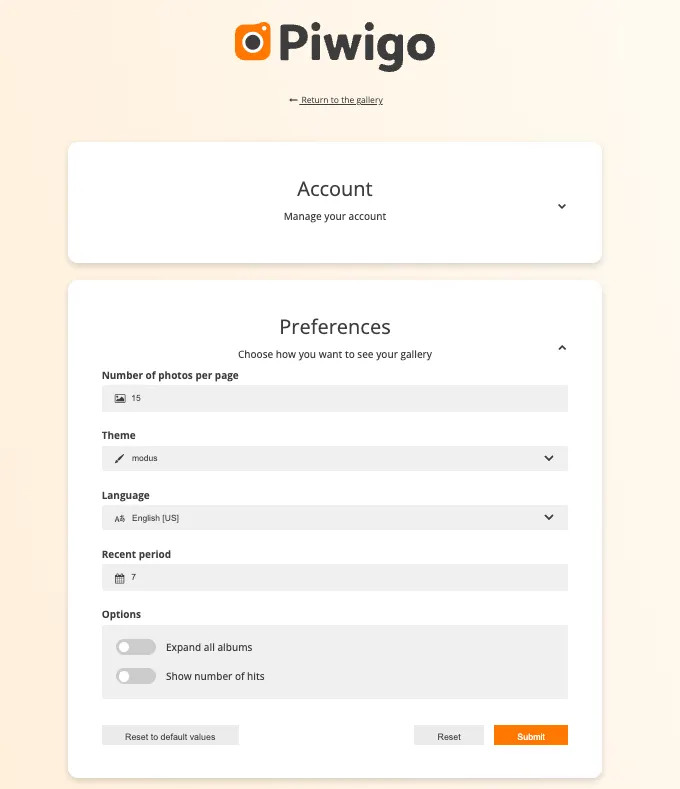Click the left arrow beside Return to gallery
Image resolution: width=680 pixels, height=789 pixels.
(x=293, y=100)
